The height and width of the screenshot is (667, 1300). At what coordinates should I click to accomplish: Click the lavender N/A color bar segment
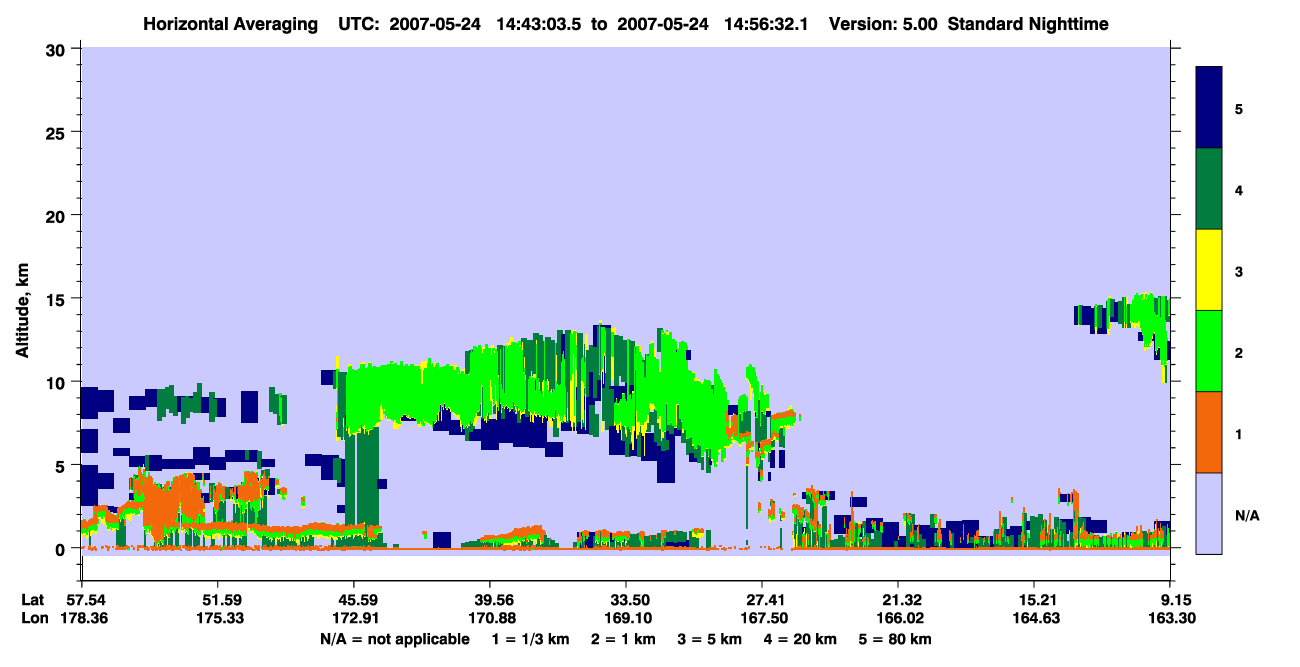pyautogui.click(x=1209, y=513)
